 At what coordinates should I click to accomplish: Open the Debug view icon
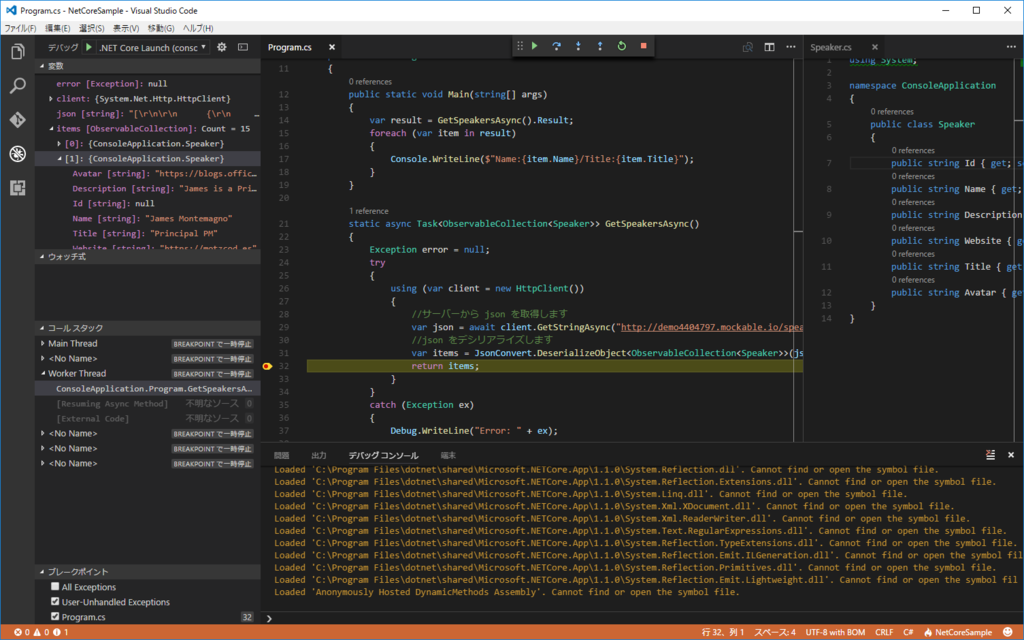coord(18,153)
